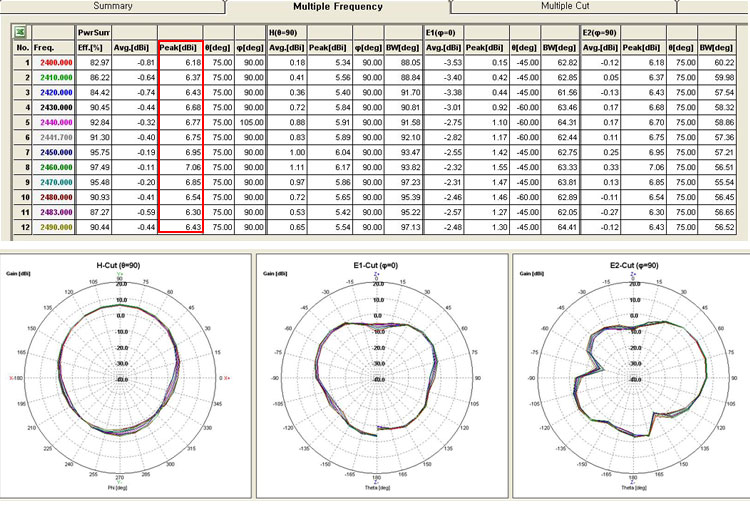Select frequency 2490.000 in row 12

point(53,227)
